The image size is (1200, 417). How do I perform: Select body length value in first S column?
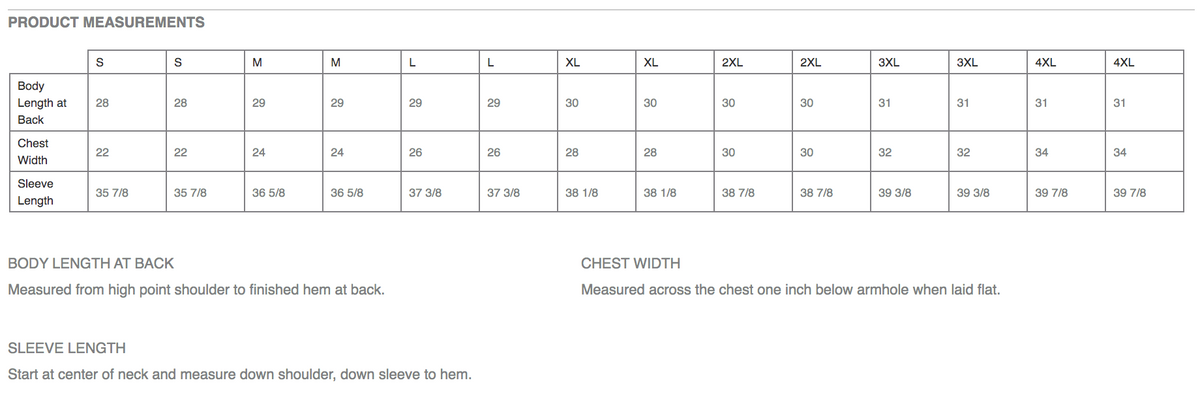click(102, 103)
